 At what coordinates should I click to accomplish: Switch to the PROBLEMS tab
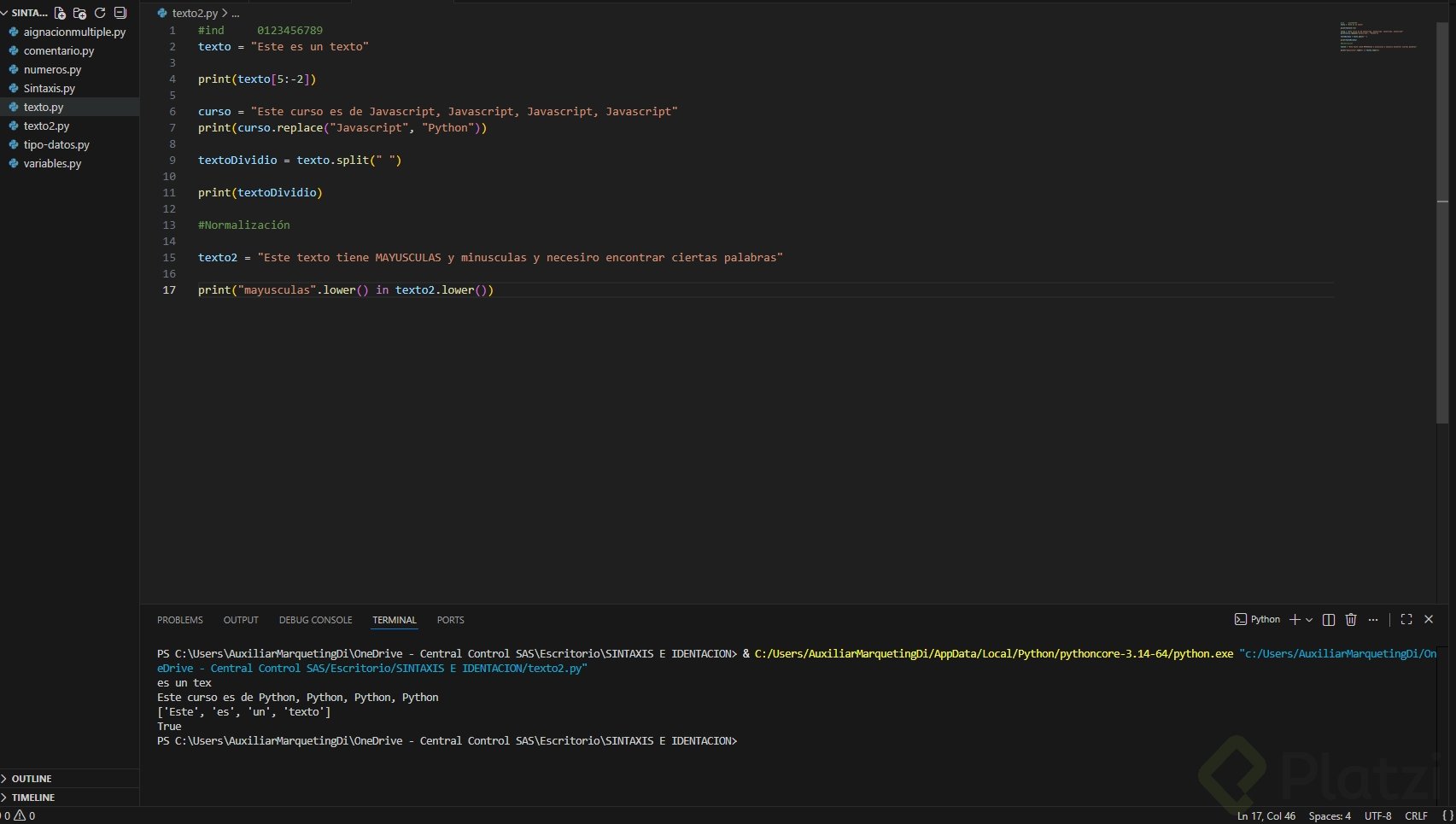coord(179,620)
